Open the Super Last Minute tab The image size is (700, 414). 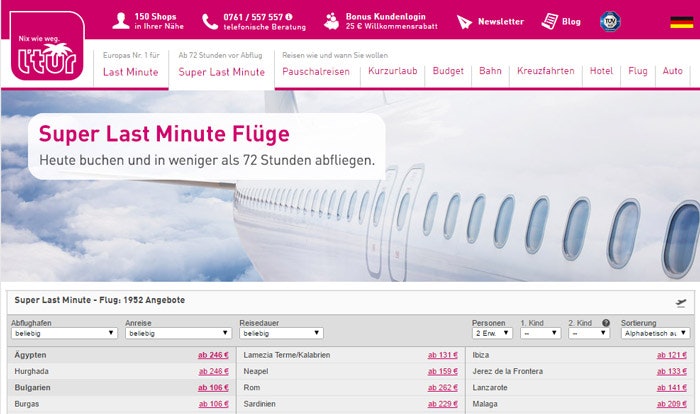[x=221, y=72]
